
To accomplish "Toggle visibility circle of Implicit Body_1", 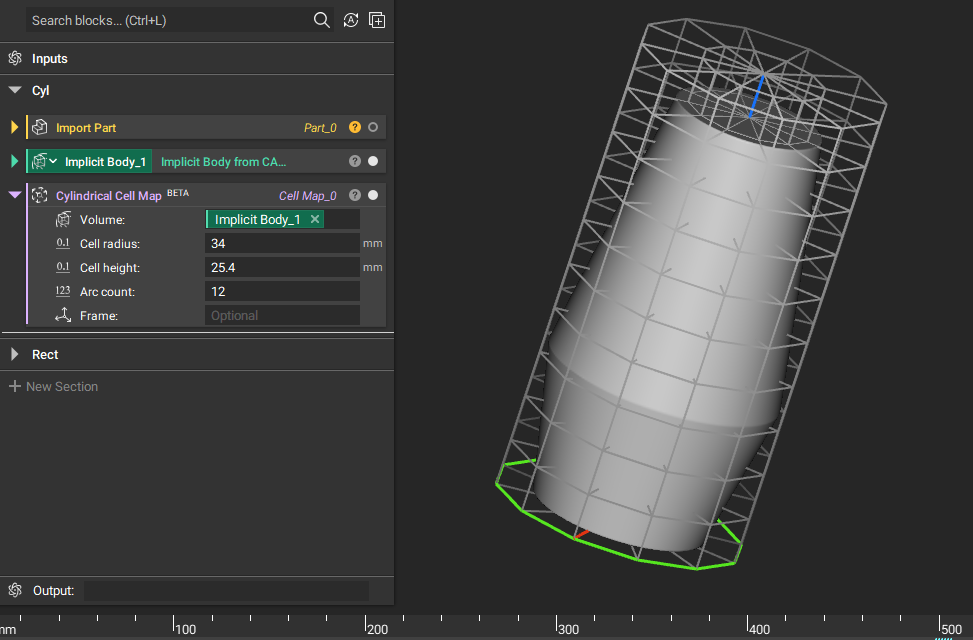I will [x=373, y=161].
